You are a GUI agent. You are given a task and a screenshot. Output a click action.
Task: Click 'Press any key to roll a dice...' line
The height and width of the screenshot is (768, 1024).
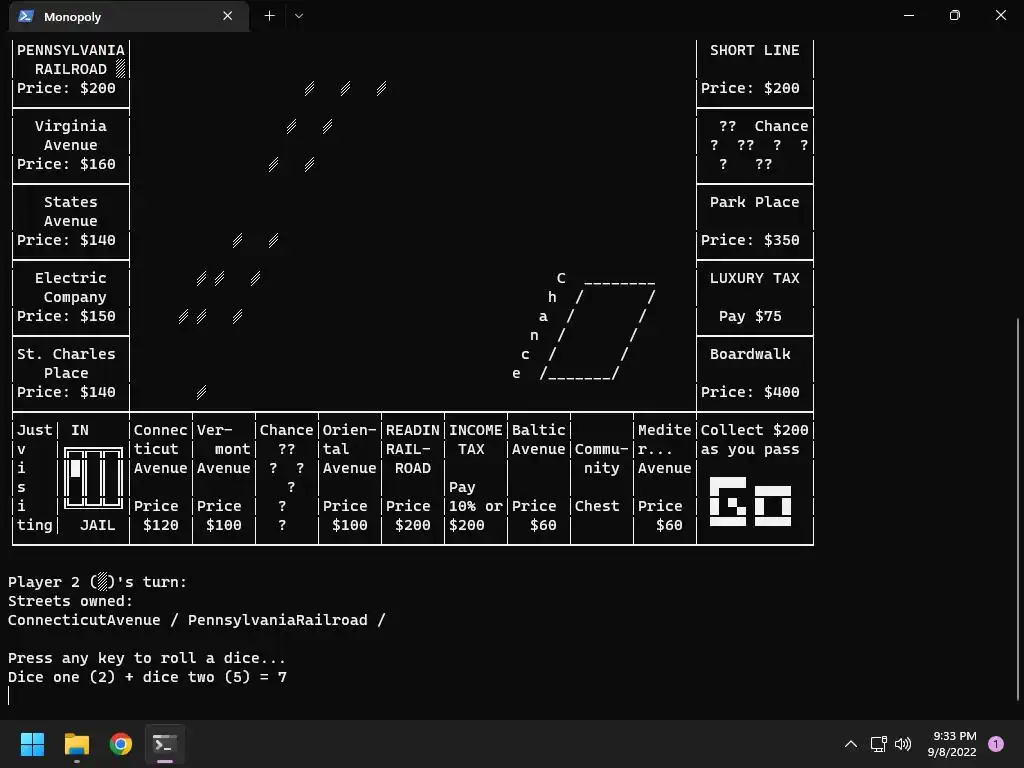pos(147,658)
